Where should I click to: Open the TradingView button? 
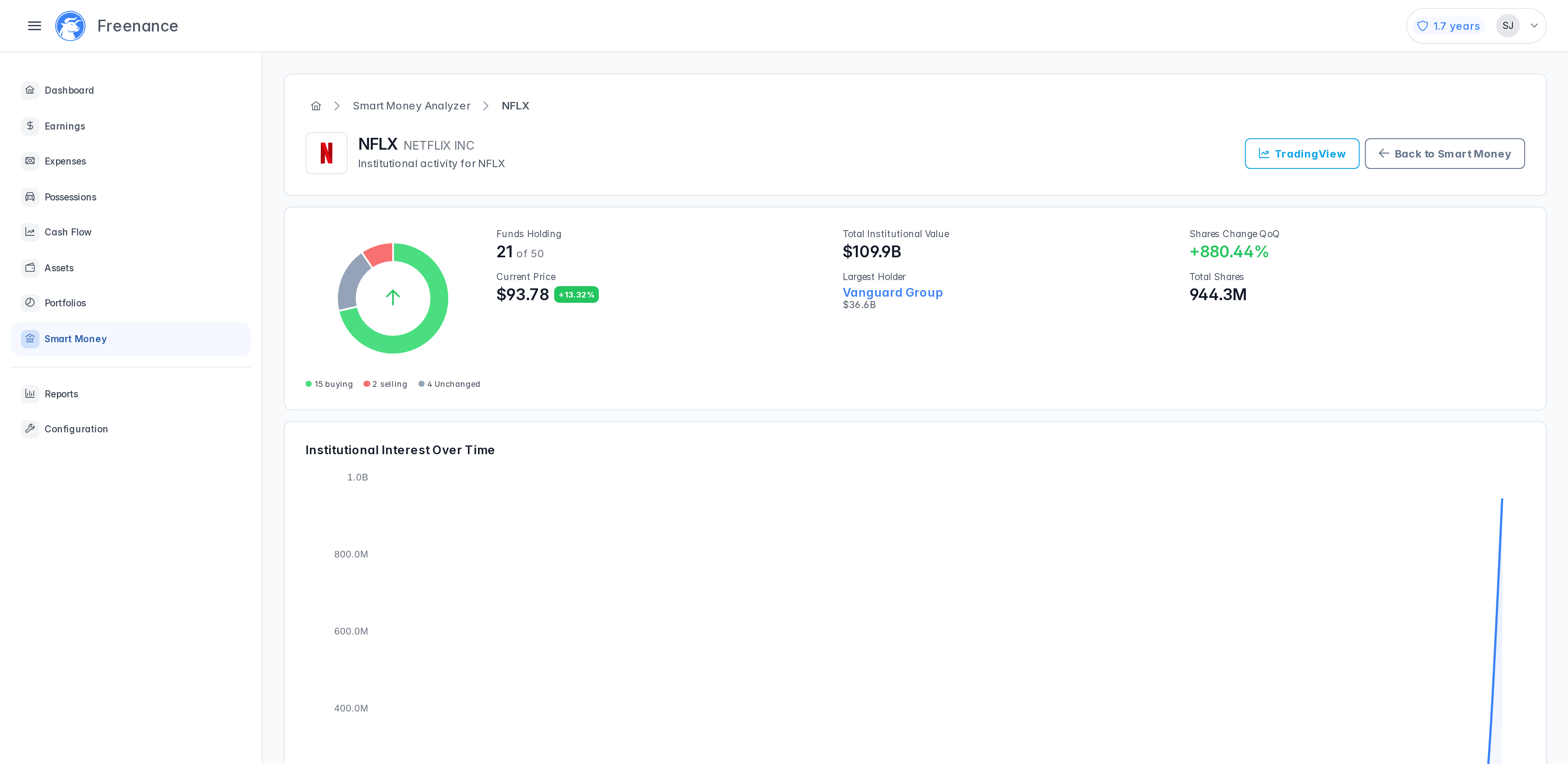coord(1302,153)
